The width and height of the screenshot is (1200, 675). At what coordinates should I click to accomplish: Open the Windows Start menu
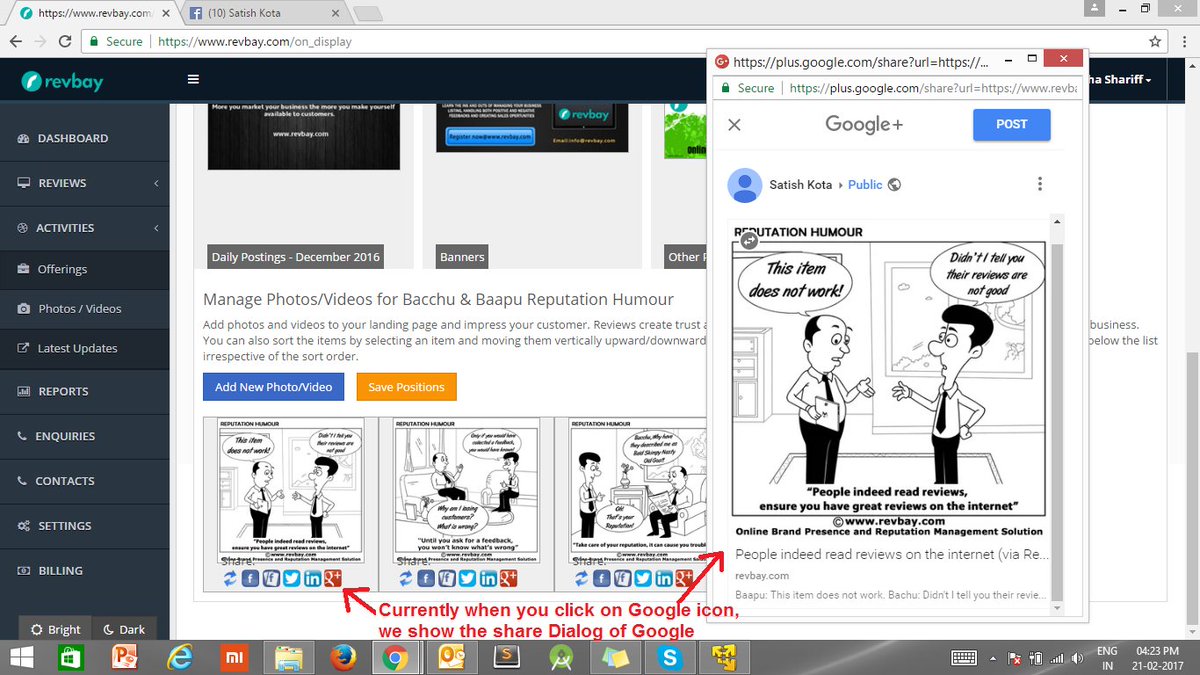click(22, 657)
